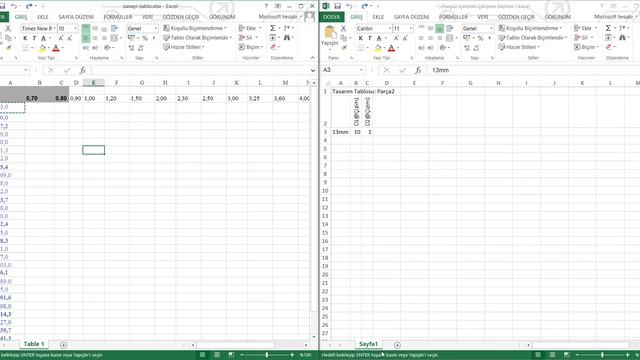Click Format Painter in Sayfa1 window
This screenshot has width=640, height=360.
(344, 48)
